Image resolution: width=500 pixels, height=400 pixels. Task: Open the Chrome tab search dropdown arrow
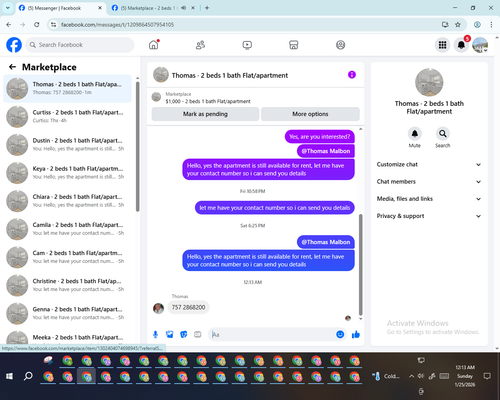click(8, 8)
